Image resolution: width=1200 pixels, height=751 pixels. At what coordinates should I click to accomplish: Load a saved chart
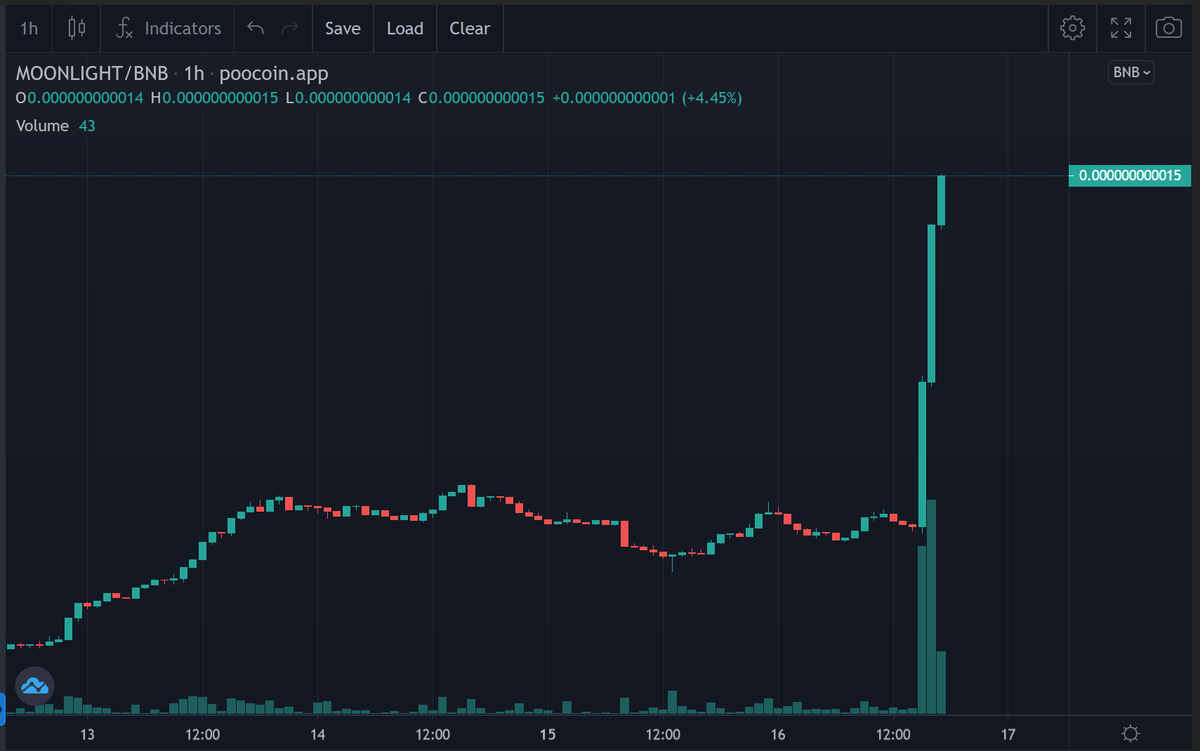tap(405, 28)
